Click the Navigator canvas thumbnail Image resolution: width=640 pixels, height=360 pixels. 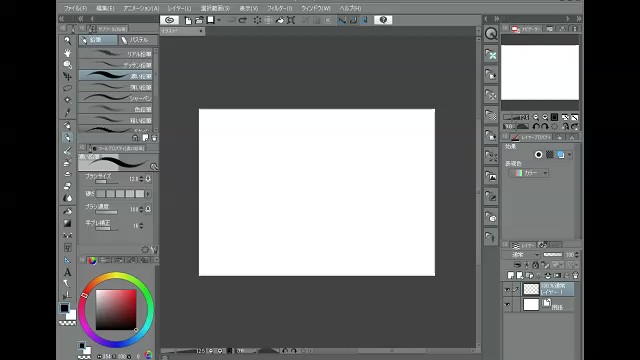click(540, 72)
